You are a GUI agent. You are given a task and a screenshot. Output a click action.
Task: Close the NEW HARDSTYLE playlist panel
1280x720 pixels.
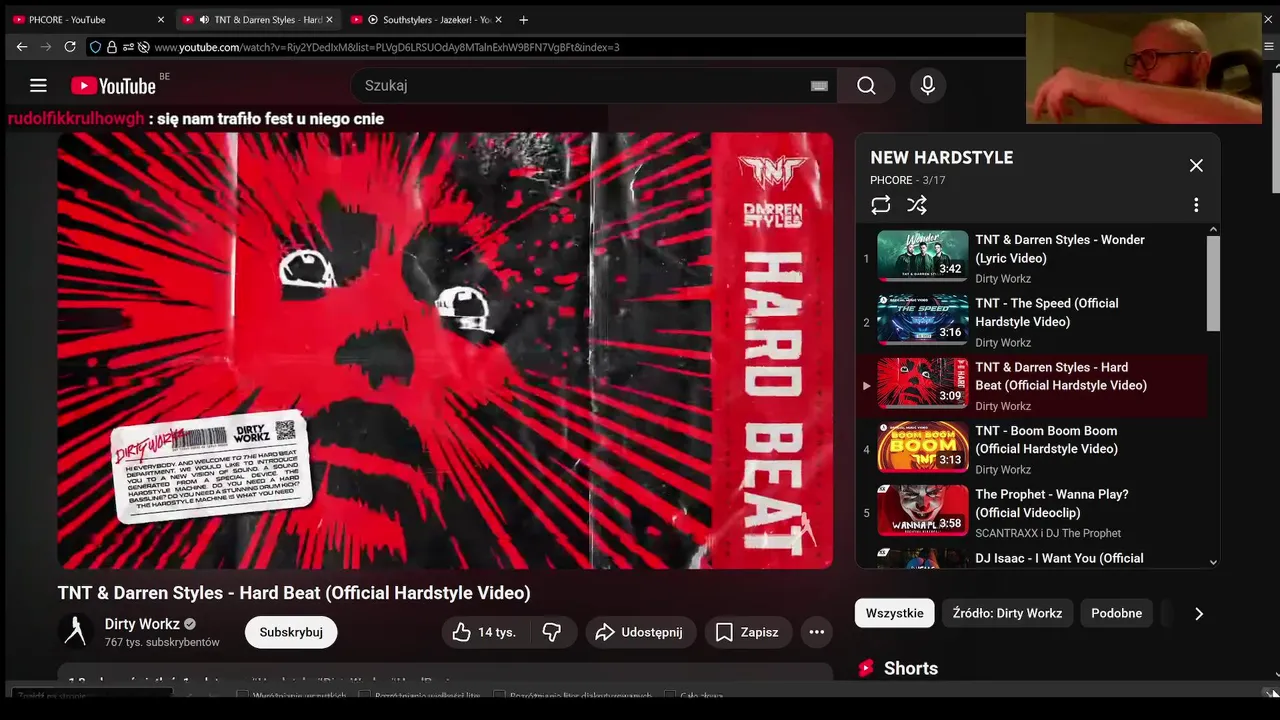(1196, 166)
